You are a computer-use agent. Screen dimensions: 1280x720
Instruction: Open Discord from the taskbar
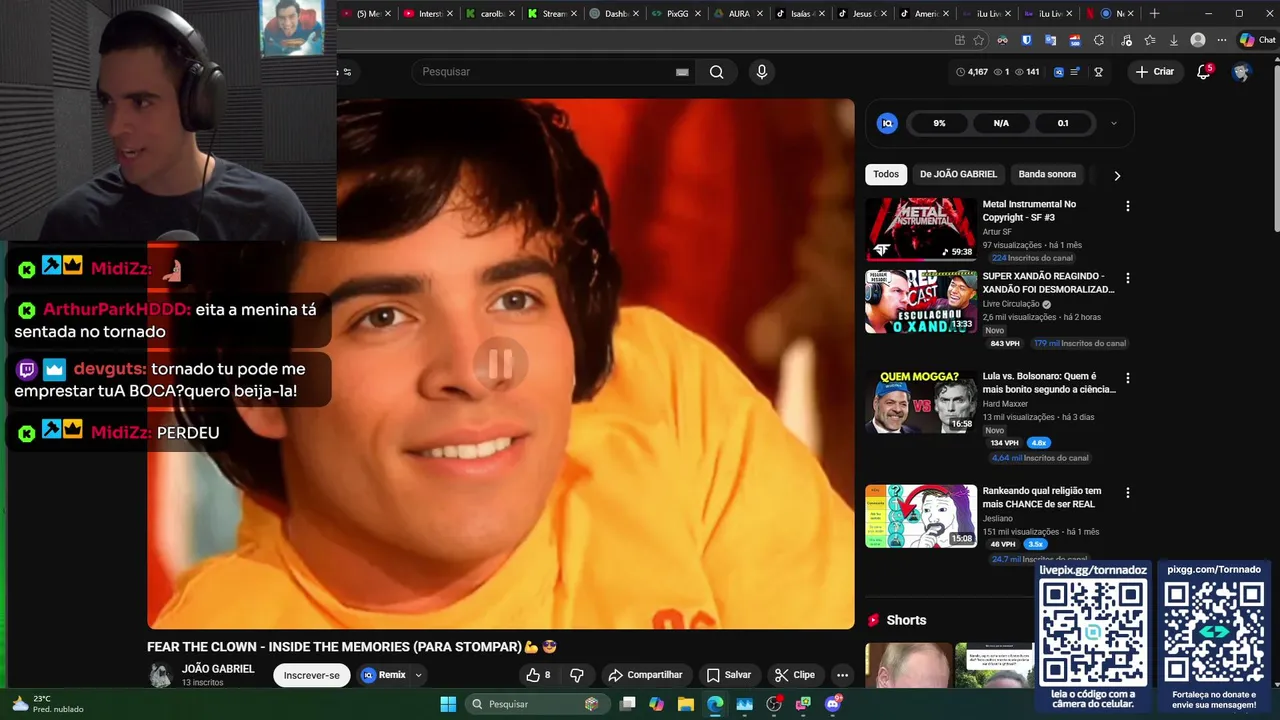point(833,704)
